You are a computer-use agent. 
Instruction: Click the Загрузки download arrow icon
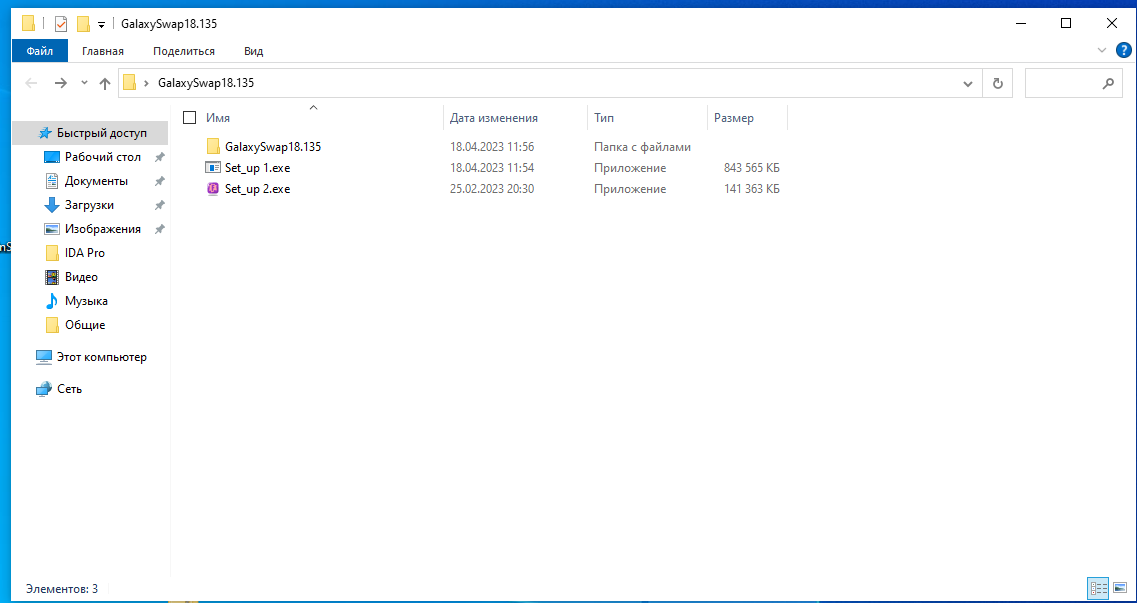[51, 205]
